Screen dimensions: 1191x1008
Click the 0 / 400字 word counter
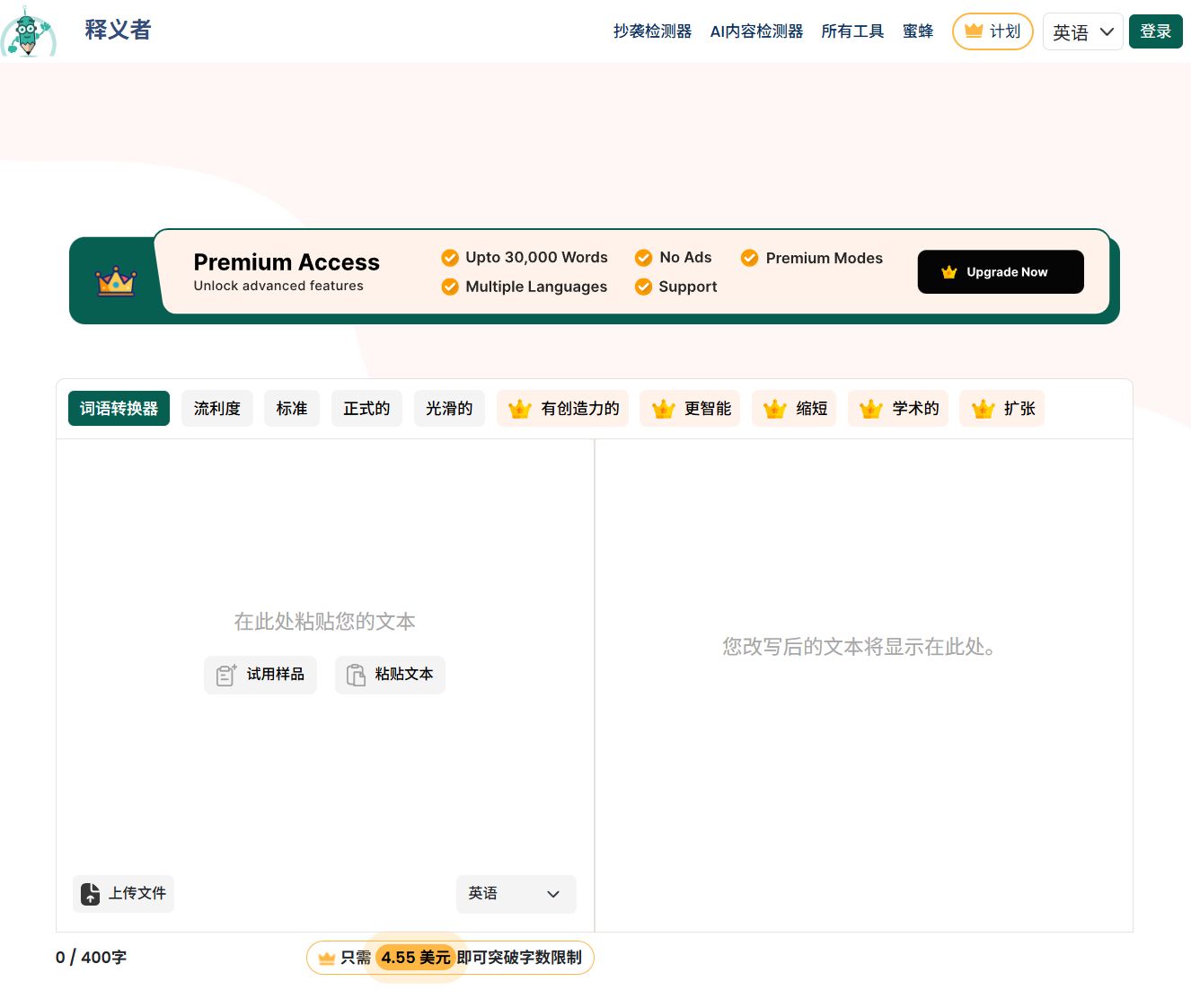tap(91, 958)
